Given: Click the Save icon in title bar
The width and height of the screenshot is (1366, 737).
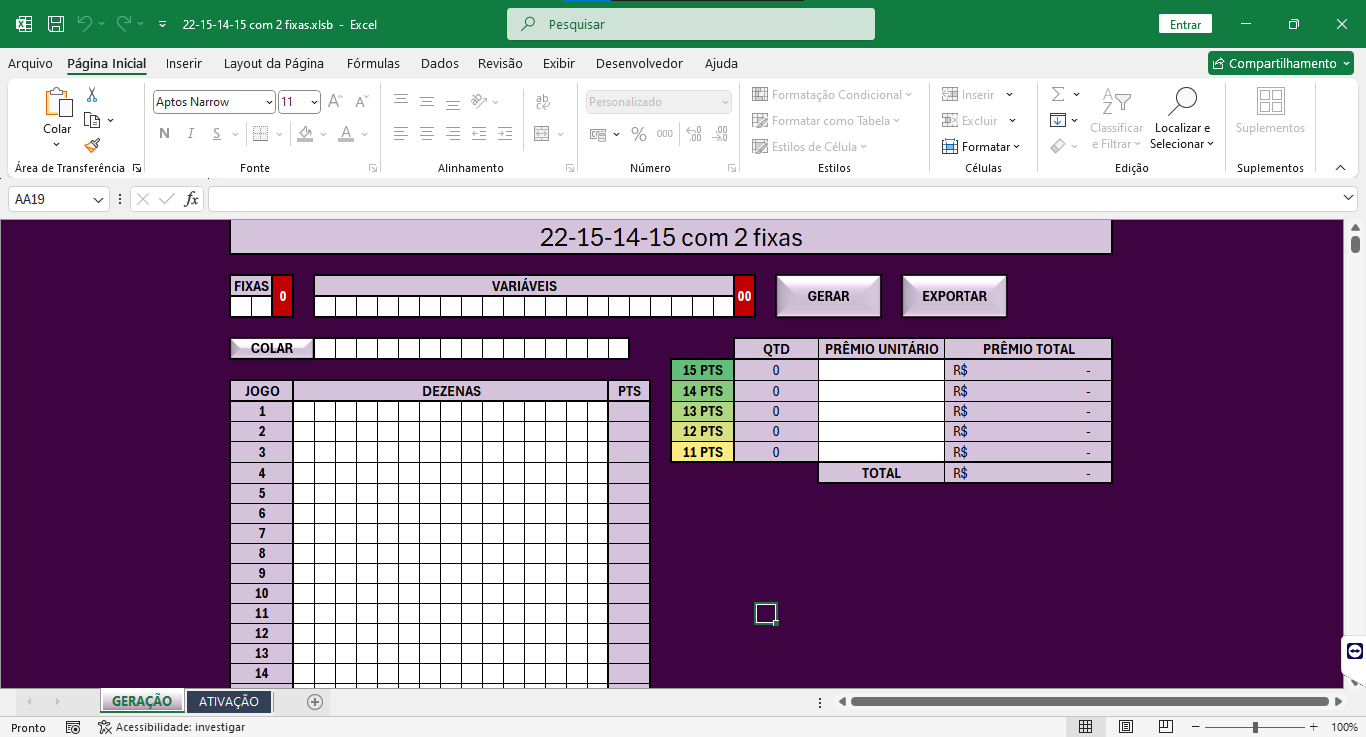Looking at the screenshot, I should (56, 24).
